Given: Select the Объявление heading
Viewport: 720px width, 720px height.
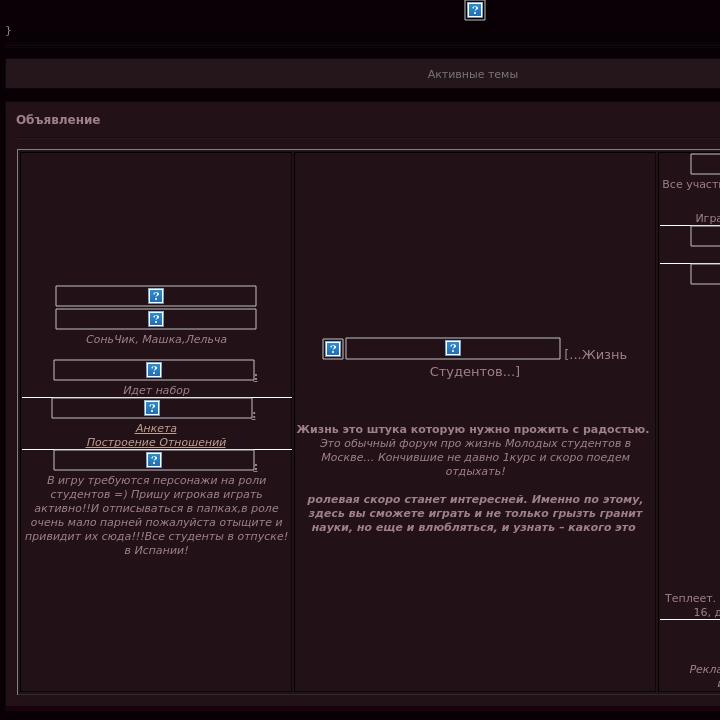Looking at the screenshot, I should pyautogui.click(x=58, y=119).
